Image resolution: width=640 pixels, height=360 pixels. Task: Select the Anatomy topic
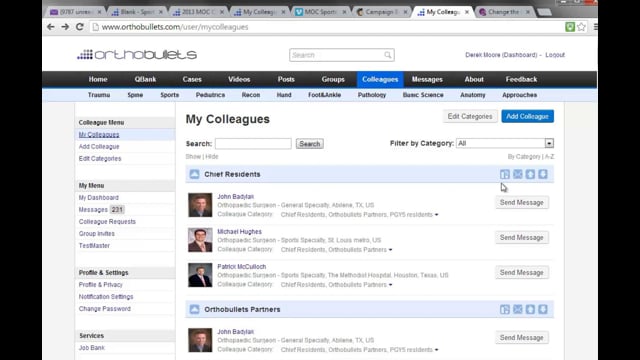pyautogui.click(x=473, y=95)
